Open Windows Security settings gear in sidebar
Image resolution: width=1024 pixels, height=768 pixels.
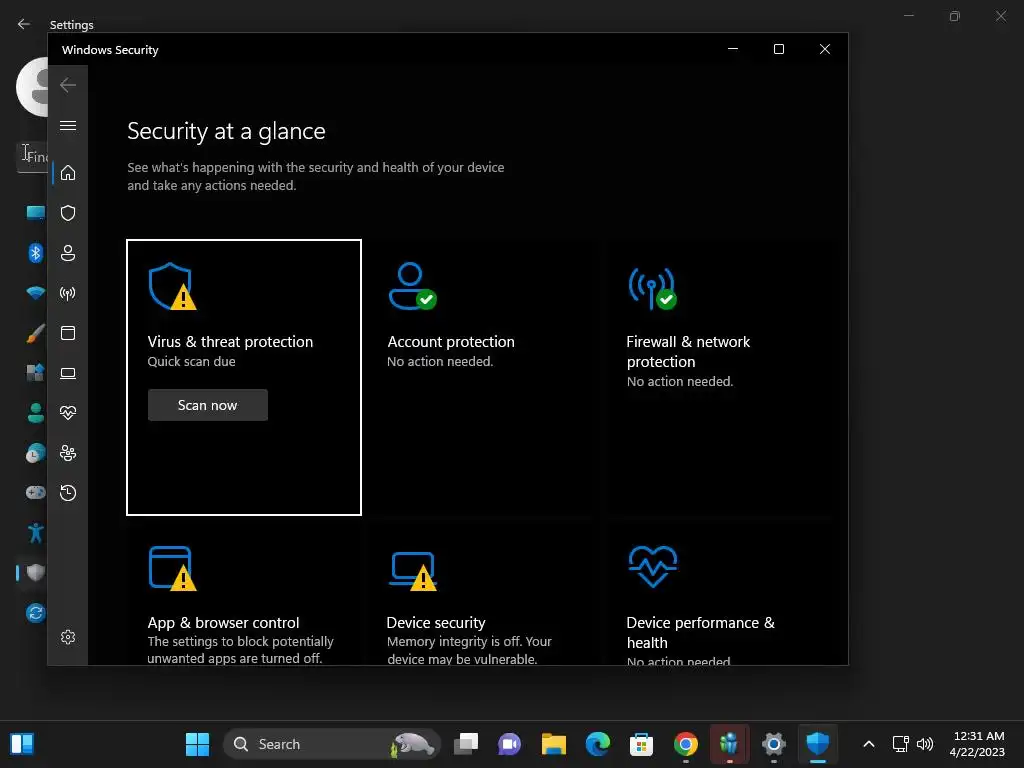[68, 637]
